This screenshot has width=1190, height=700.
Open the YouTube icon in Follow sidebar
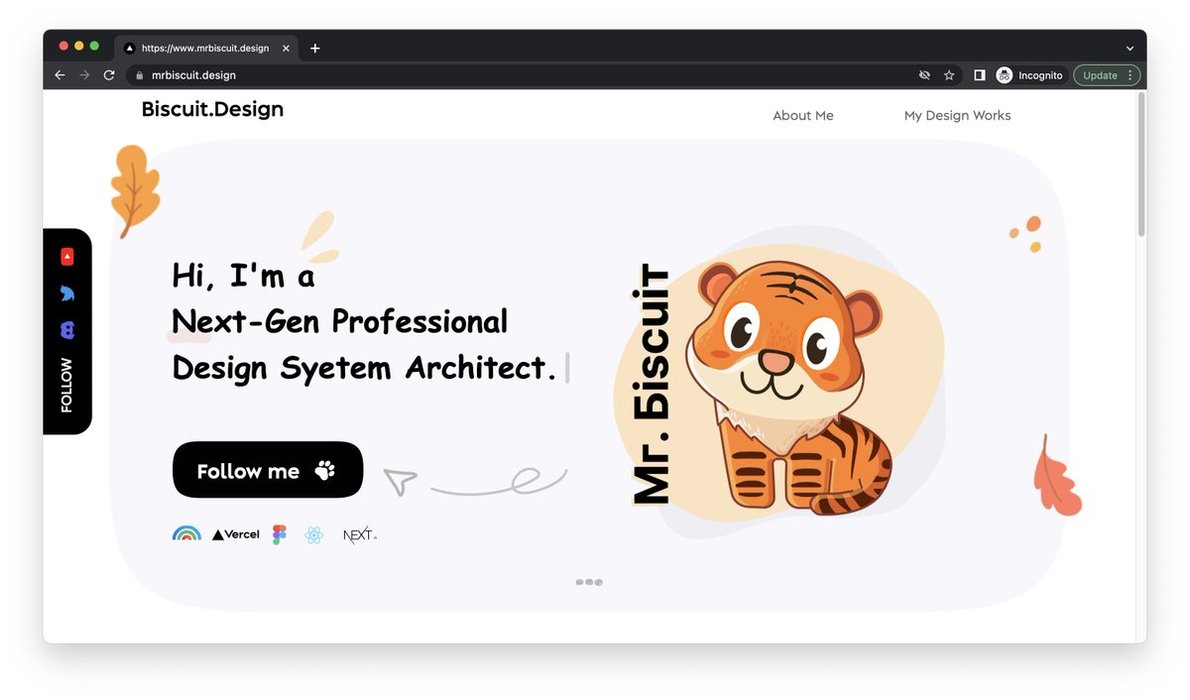tap(67, 257)
